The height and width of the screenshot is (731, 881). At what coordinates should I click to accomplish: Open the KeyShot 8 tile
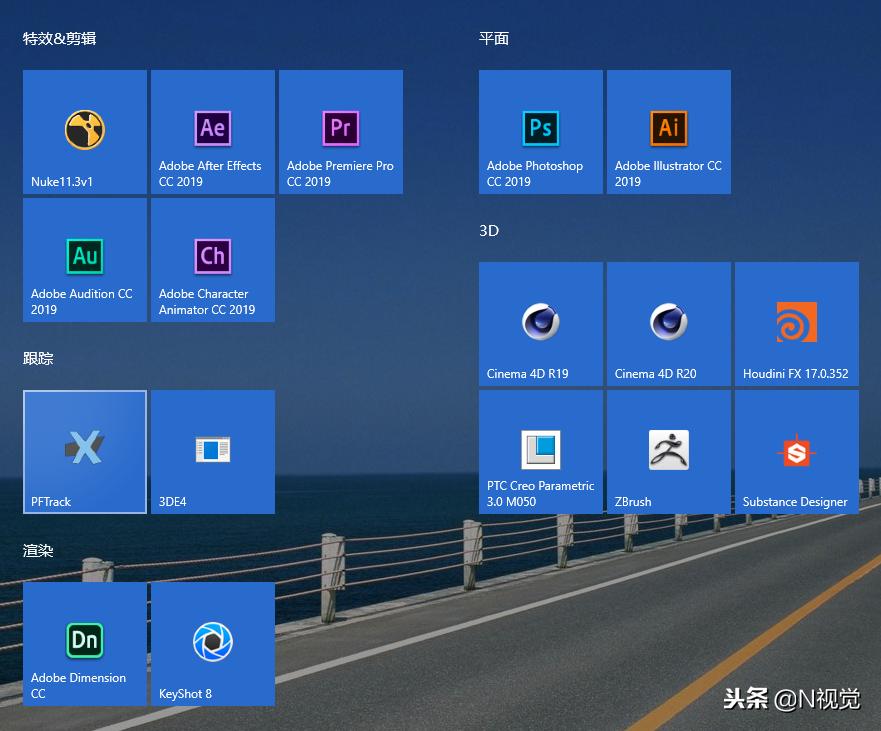click(213, 644)
